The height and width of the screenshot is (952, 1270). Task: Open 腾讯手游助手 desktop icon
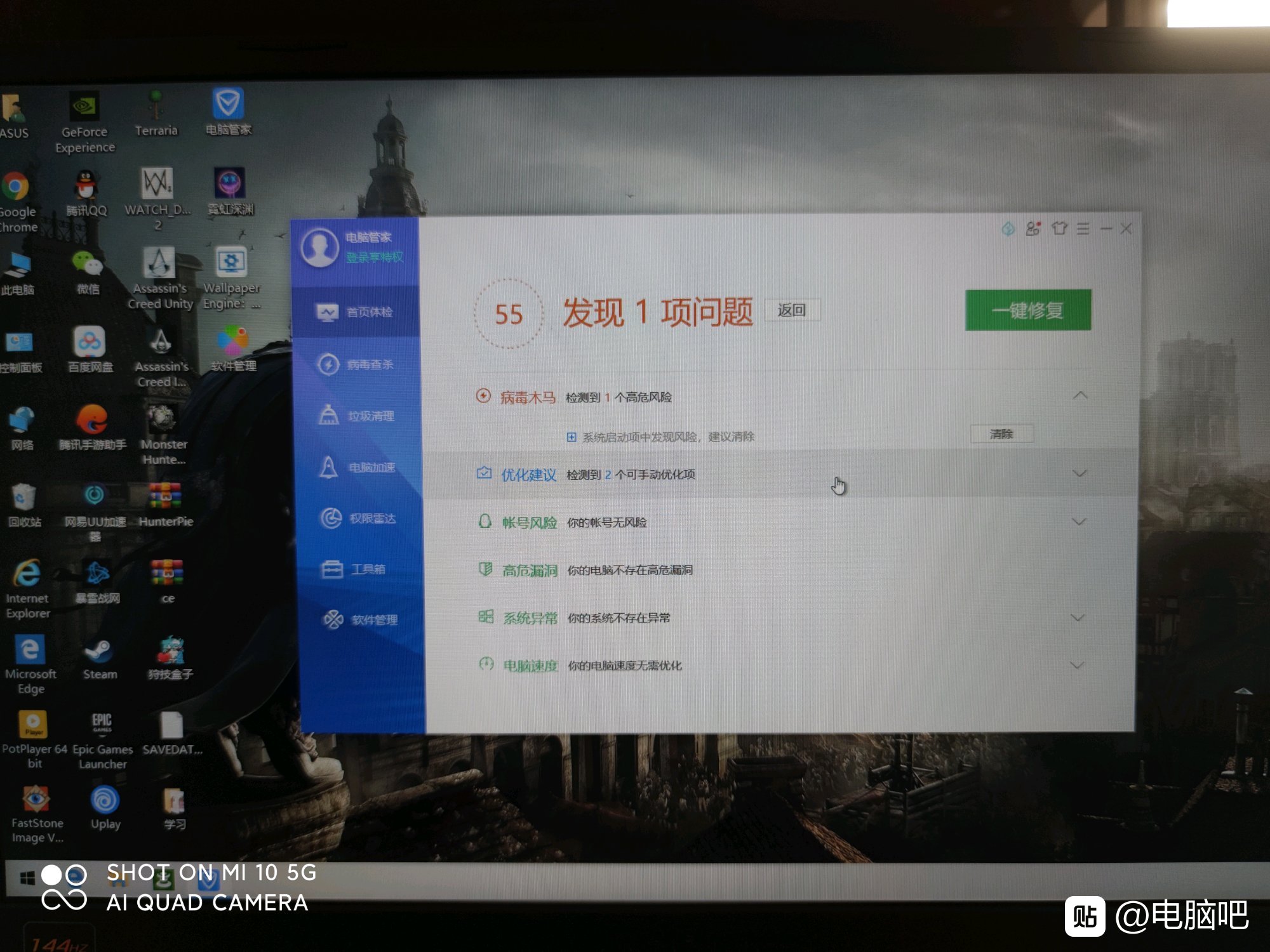[93, 427]
